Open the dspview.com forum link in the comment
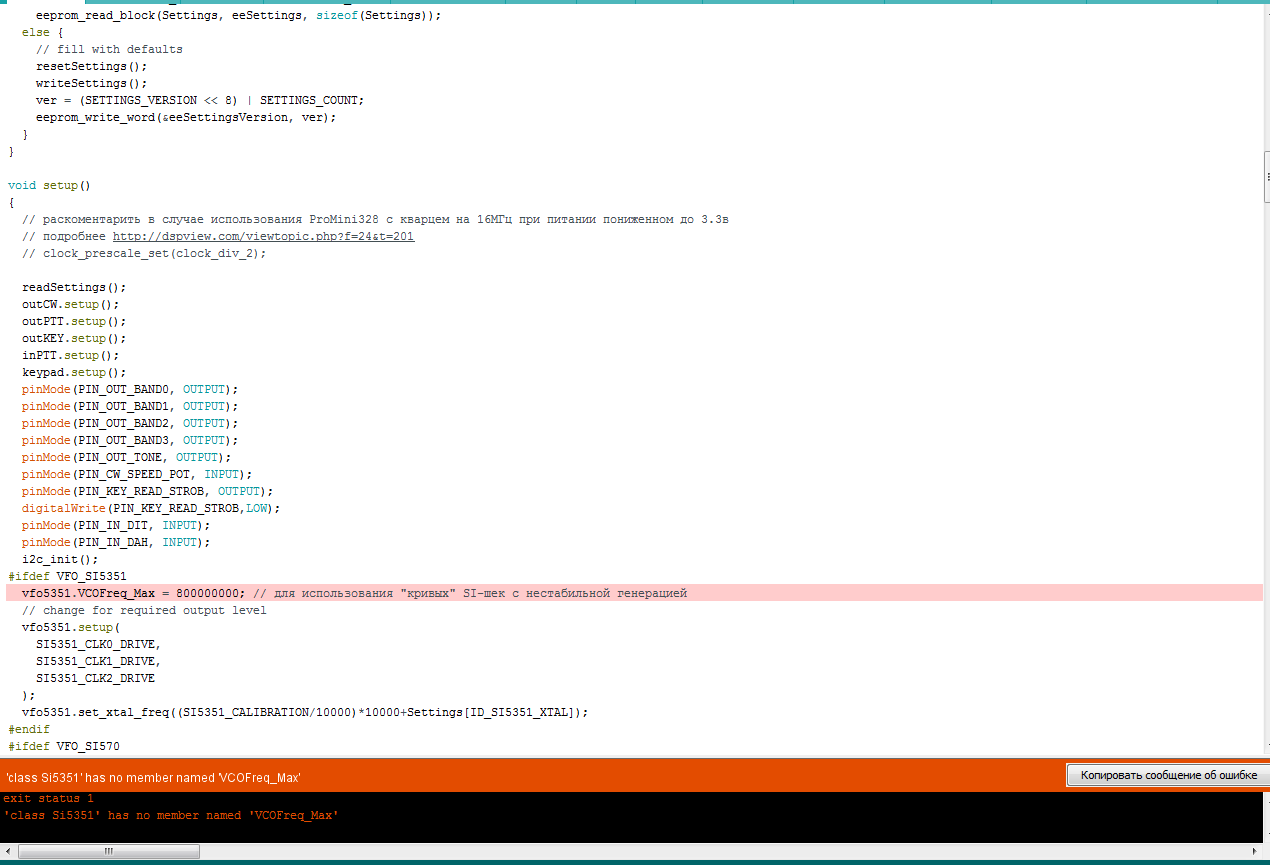Screen dimensions: 1270x865 [x=263, y=236]
